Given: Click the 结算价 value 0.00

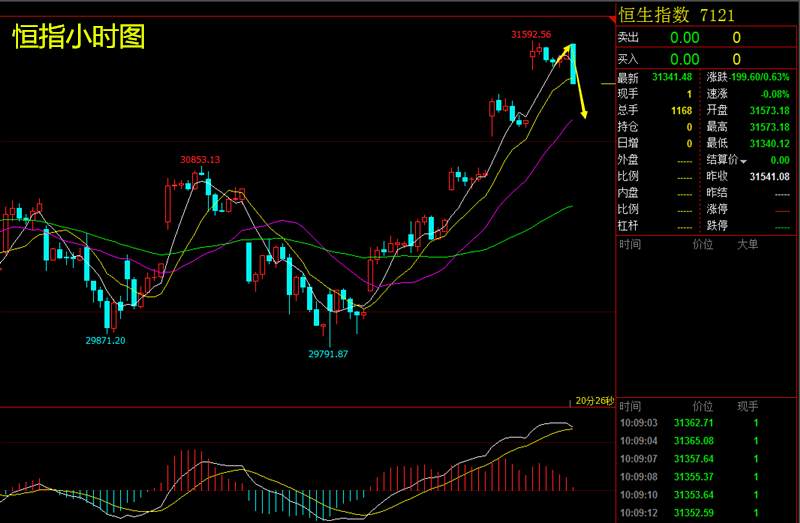Looking at the screenshot, I should tap(780, 160).
